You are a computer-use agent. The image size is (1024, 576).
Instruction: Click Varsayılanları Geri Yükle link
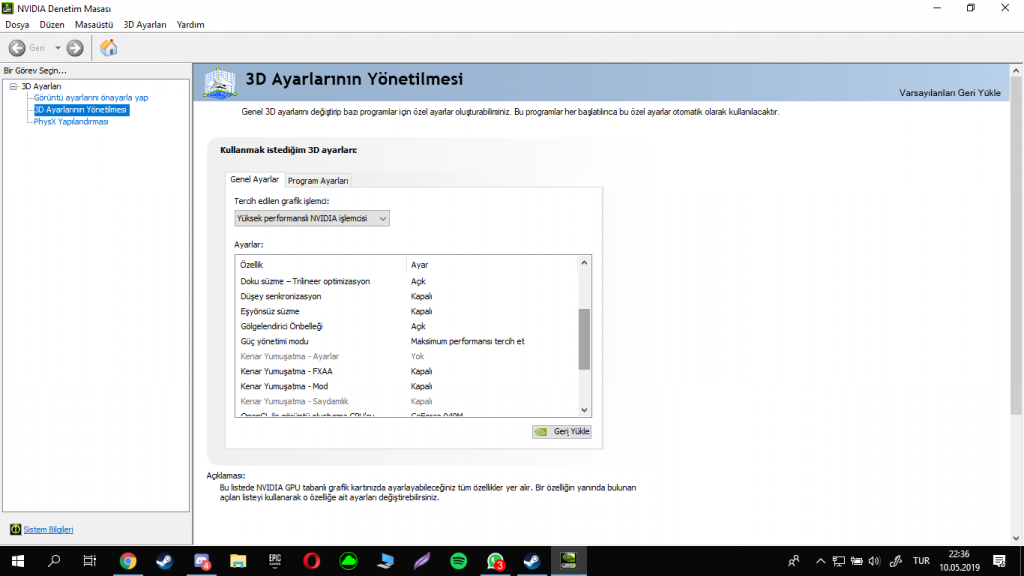(x=950, y=93)
